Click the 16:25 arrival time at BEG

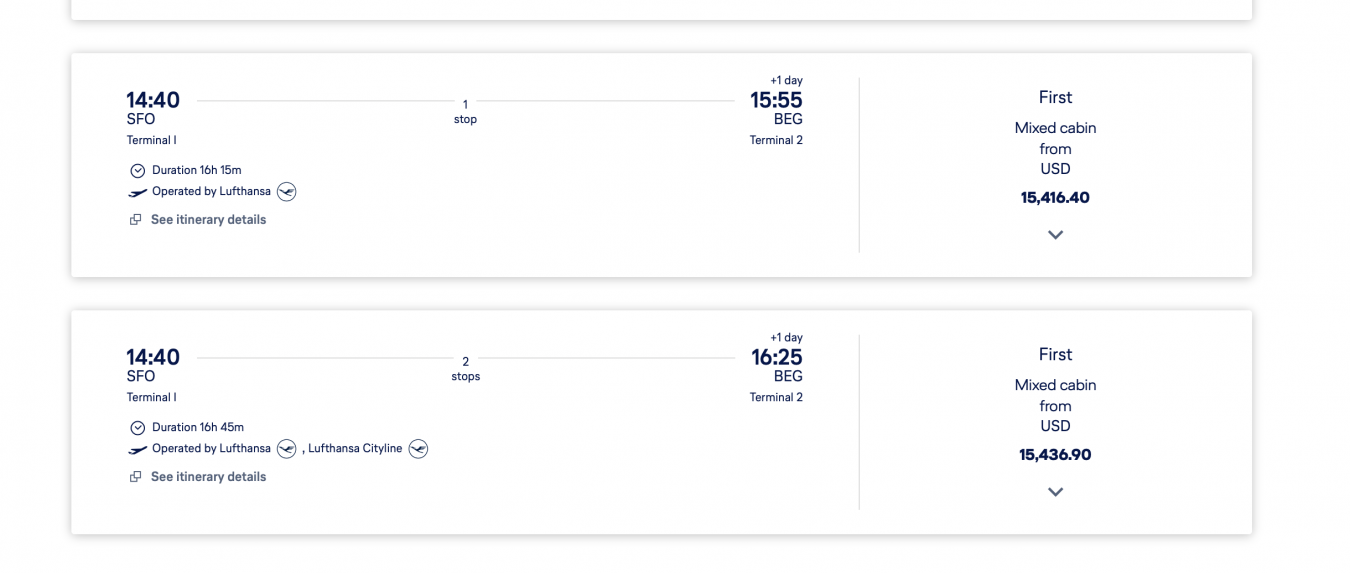pos(776,357)
